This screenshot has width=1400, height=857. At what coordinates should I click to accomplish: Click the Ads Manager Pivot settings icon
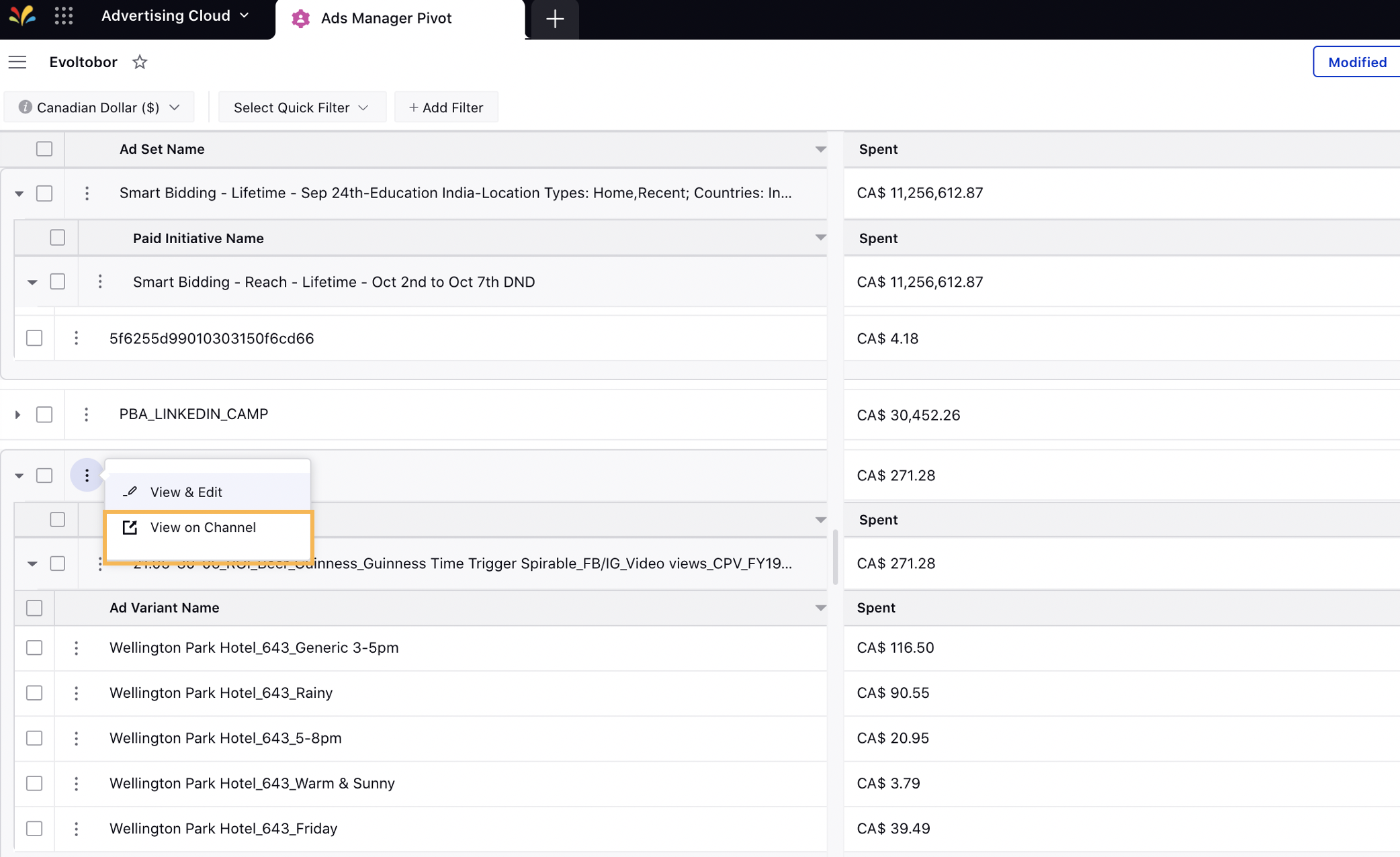299,17
